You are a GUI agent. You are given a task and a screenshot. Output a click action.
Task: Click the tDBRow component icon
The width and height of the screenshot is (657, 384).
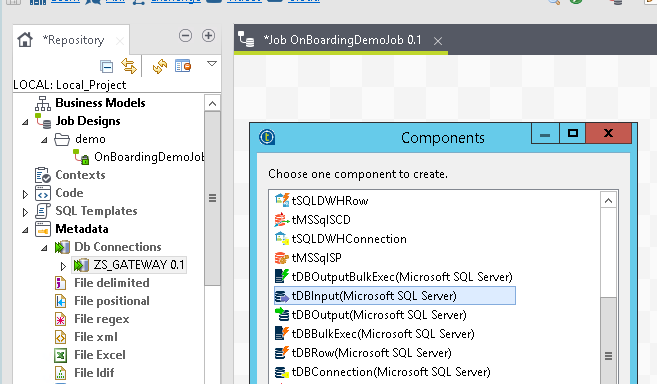tap(282, 353)
